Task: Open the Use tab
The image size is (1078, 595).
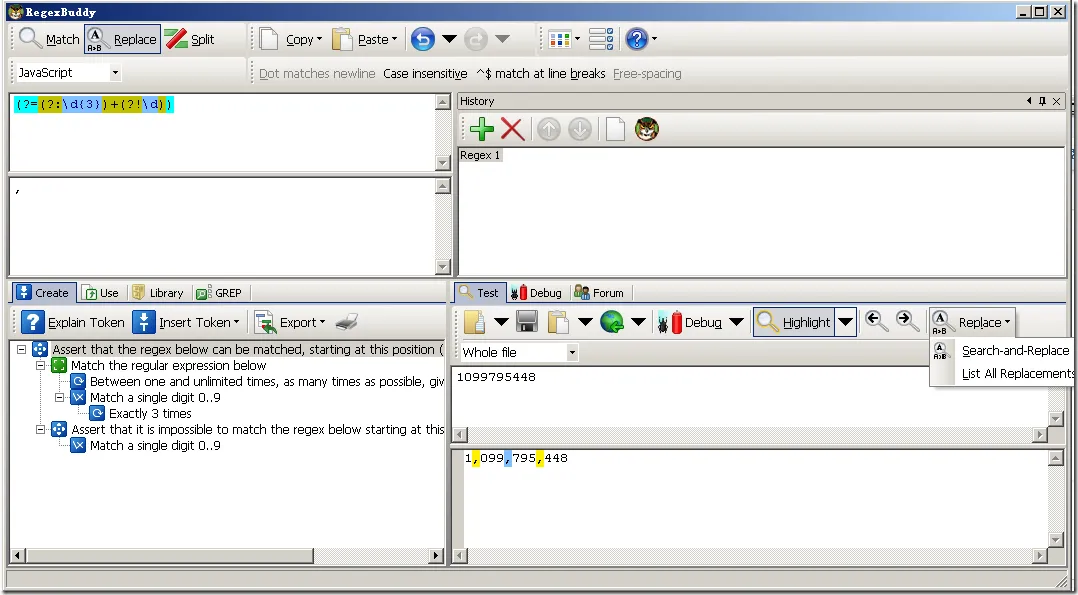Action: point(100,293)
